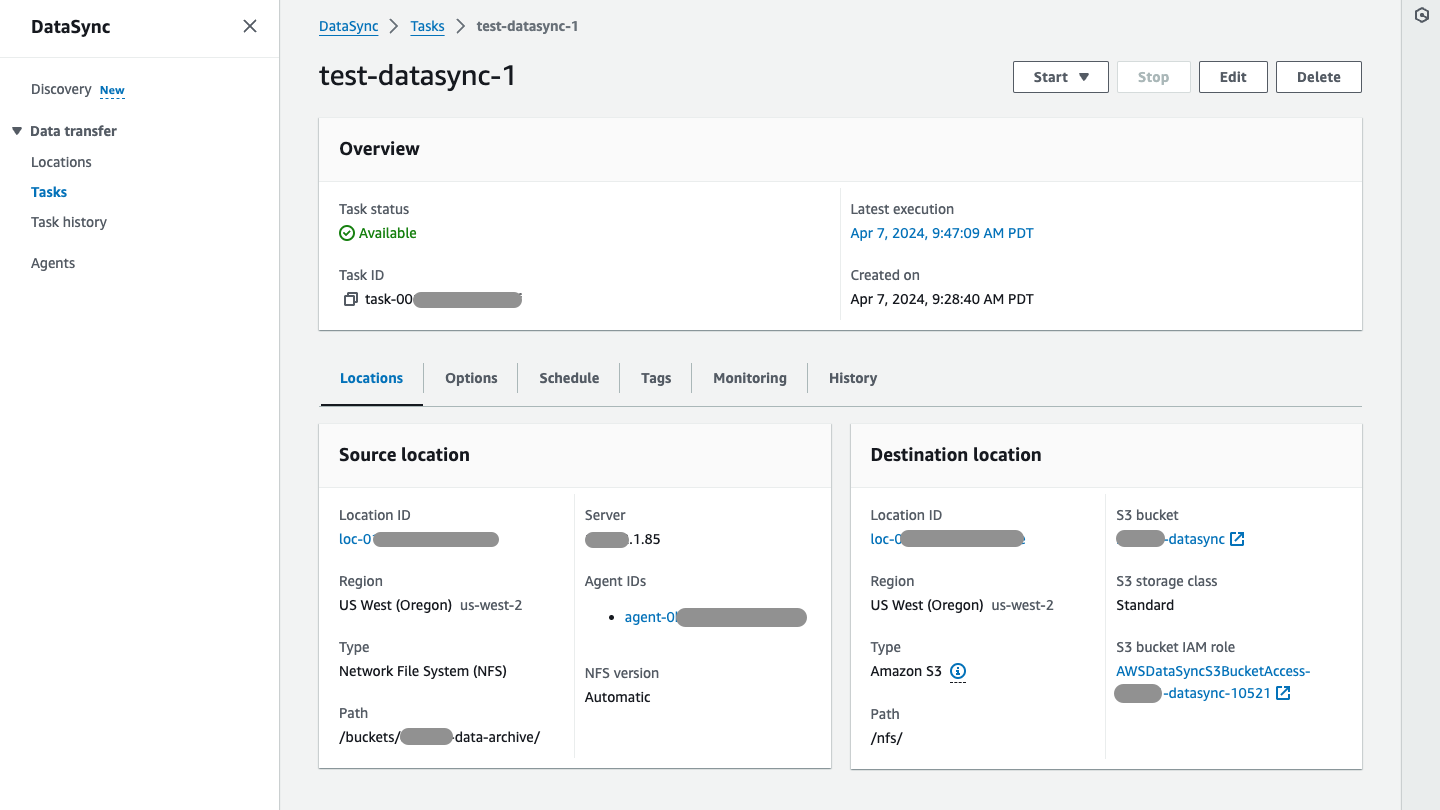Click the DataSync sidebar title
Image resolution: width=1440 pixels, height=810 pixels.
71,27
